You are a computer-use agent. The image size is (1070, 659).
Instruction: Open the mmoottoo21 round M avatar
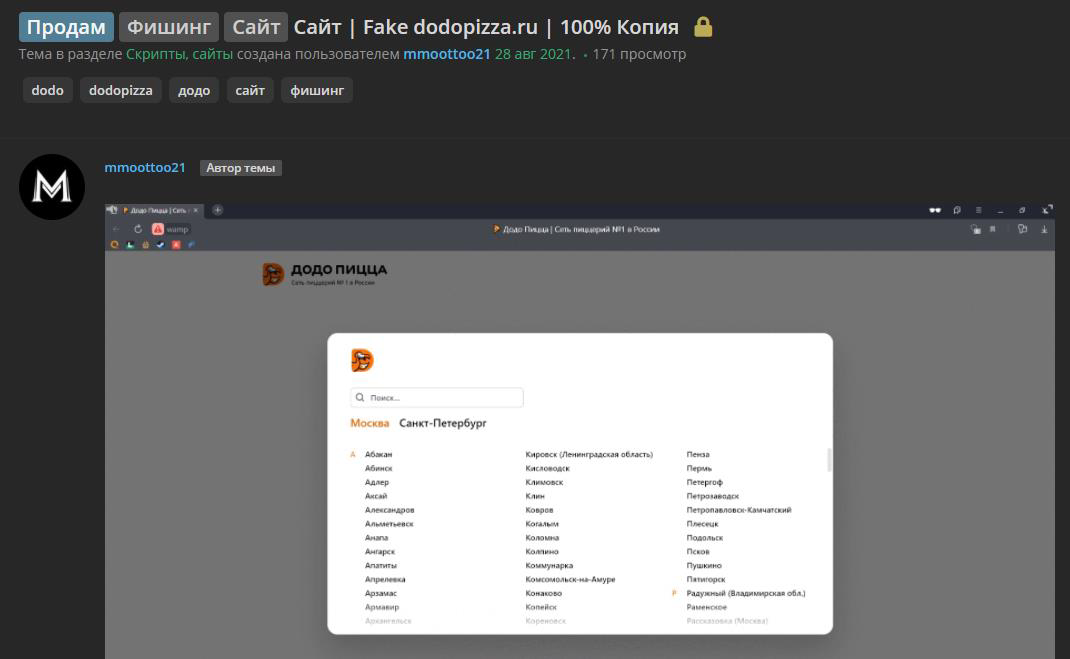(x=52, y=187)
